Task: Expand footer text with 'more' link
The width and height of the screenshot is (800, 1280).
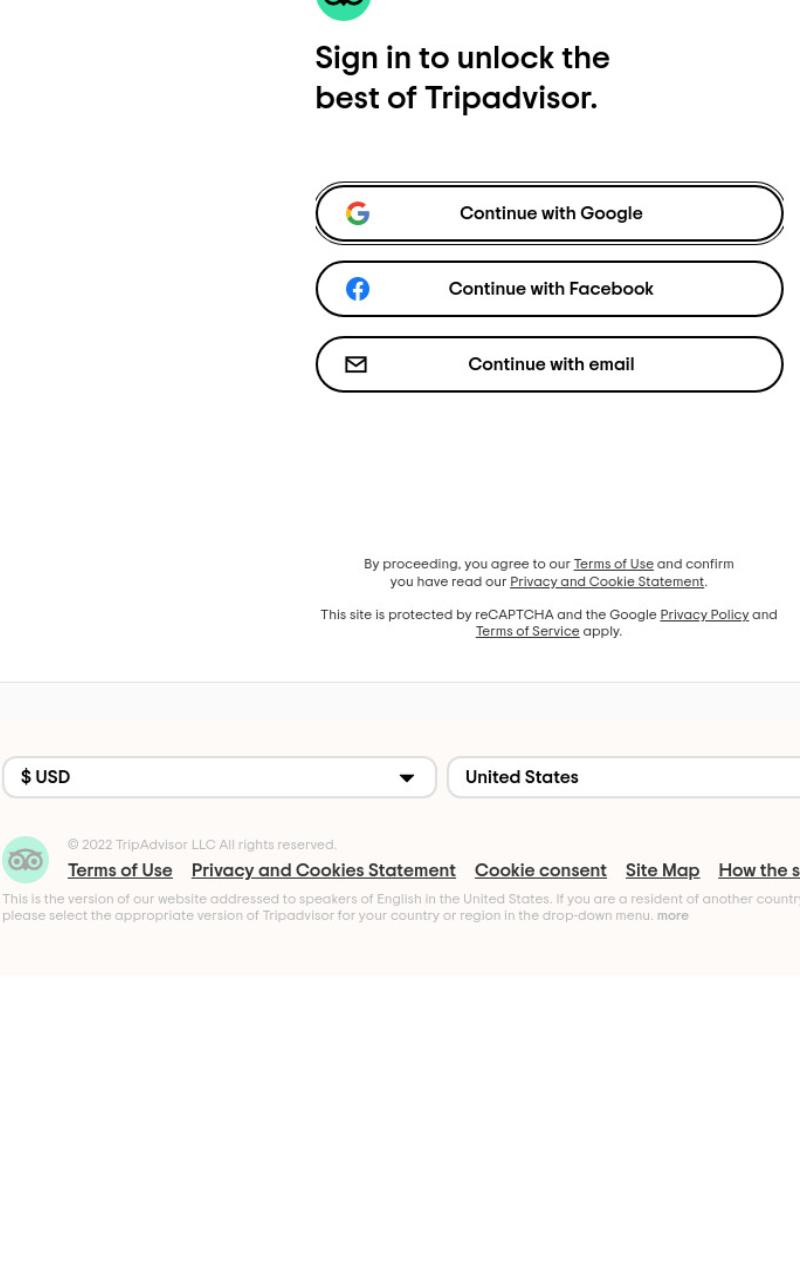Action: tap(672, 915)
